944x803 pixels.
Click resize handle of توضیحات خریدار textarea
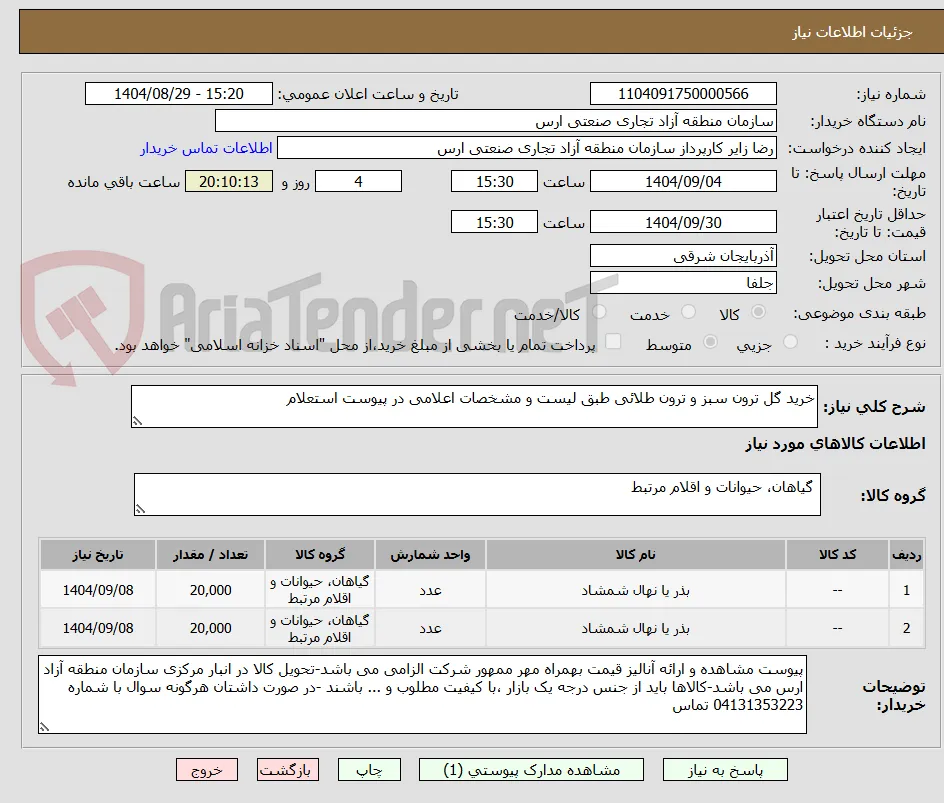[44, 727]
